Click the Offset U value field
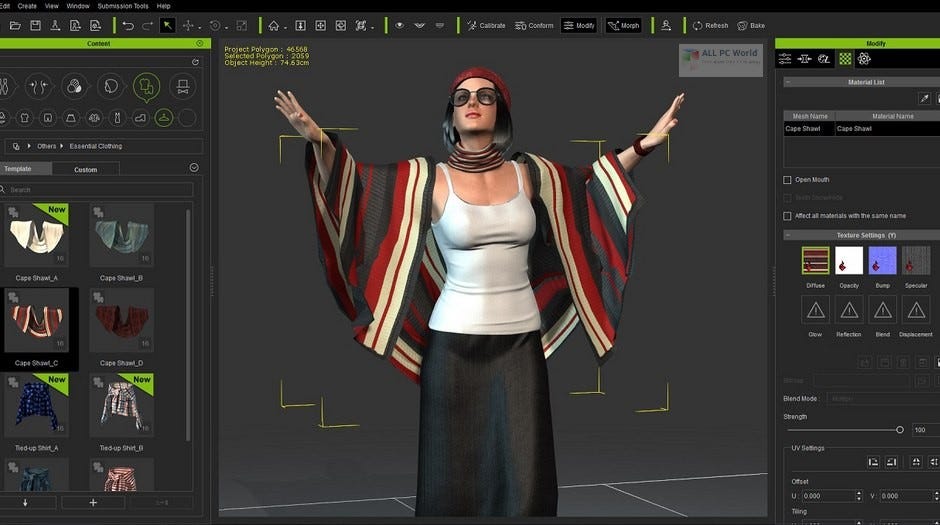The width and height of the screenshot is (940, 525). [828, 496]
